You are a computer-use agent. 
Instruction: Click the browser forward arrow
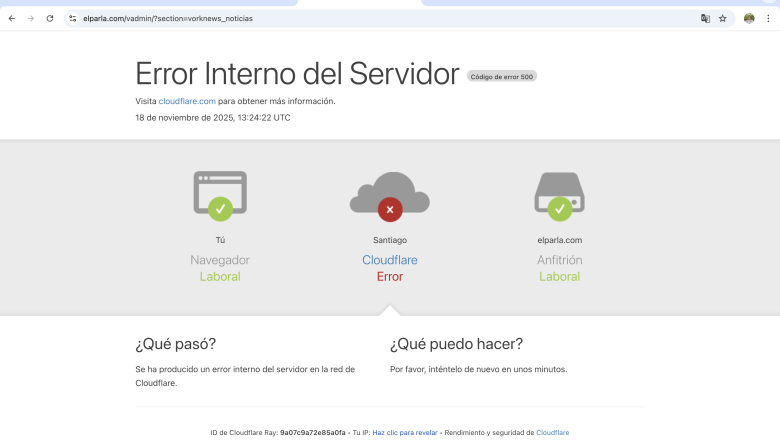pos(31,18)
